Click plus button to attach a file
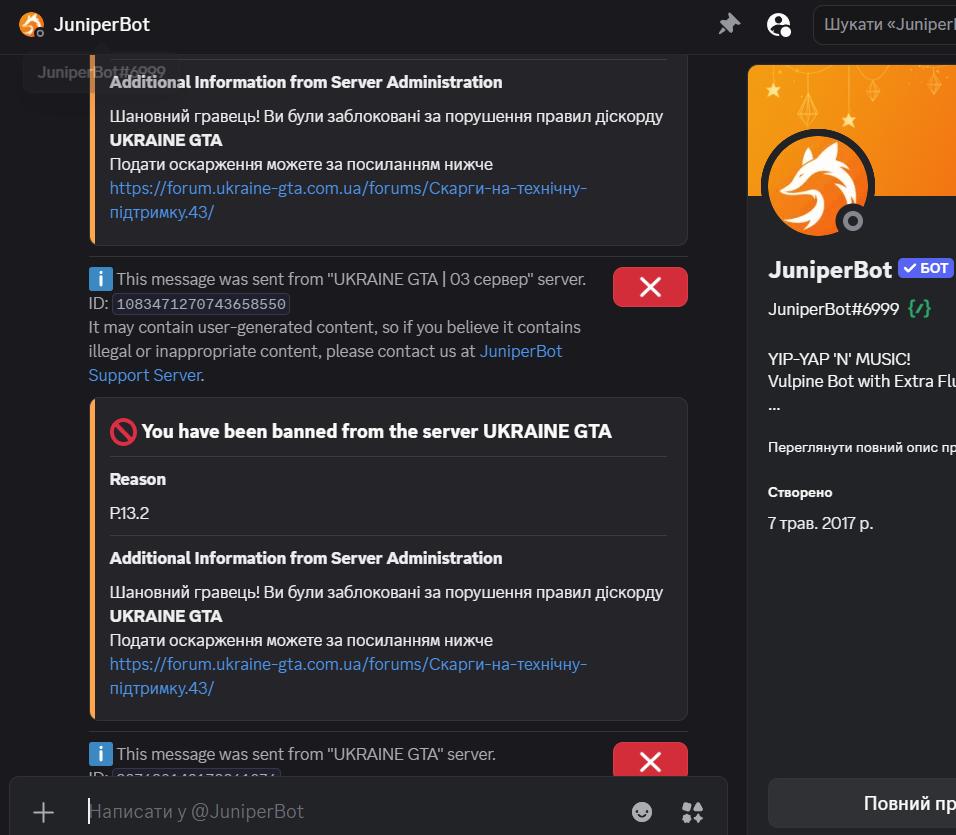The width and height of the screenshot is (956, 835). click(43, 812)
